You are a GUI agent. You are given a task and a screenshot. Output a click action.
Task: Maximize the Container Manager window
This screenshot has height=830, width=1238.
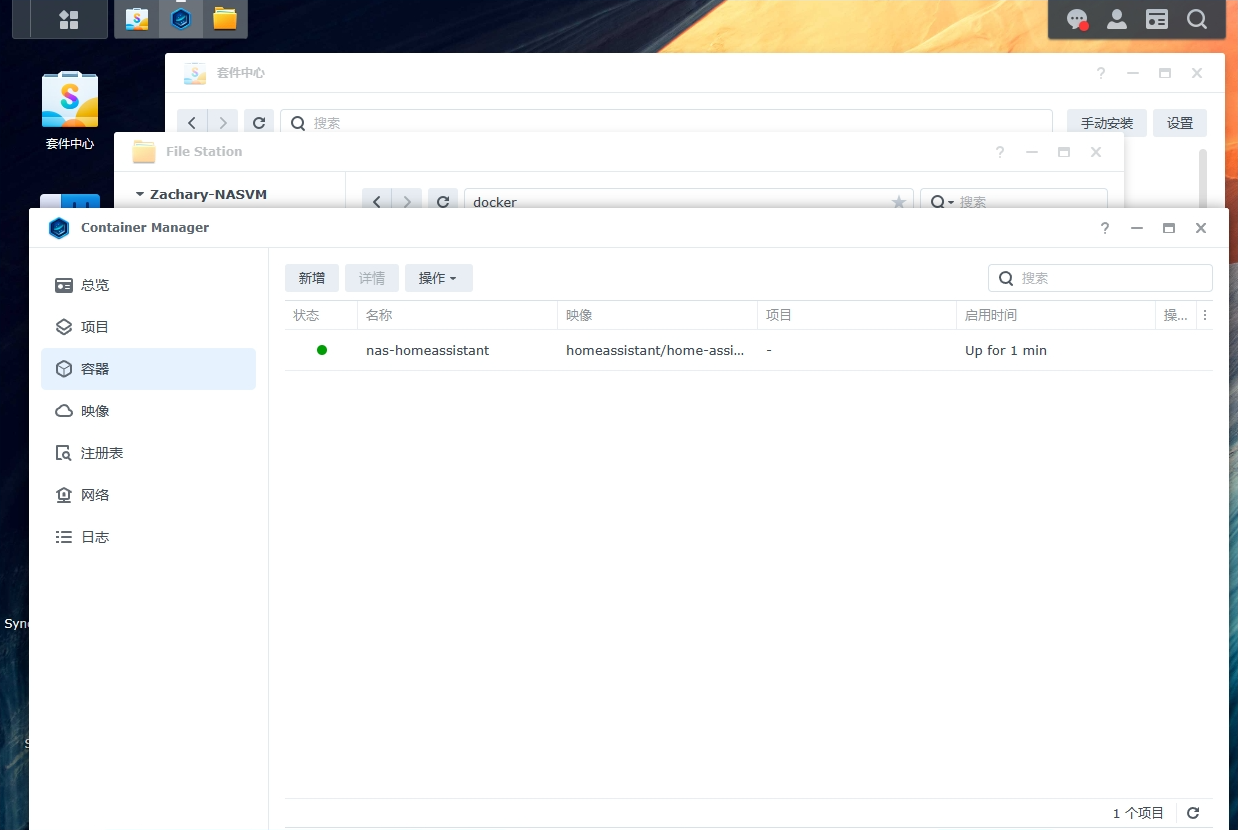coord(1169,228)
